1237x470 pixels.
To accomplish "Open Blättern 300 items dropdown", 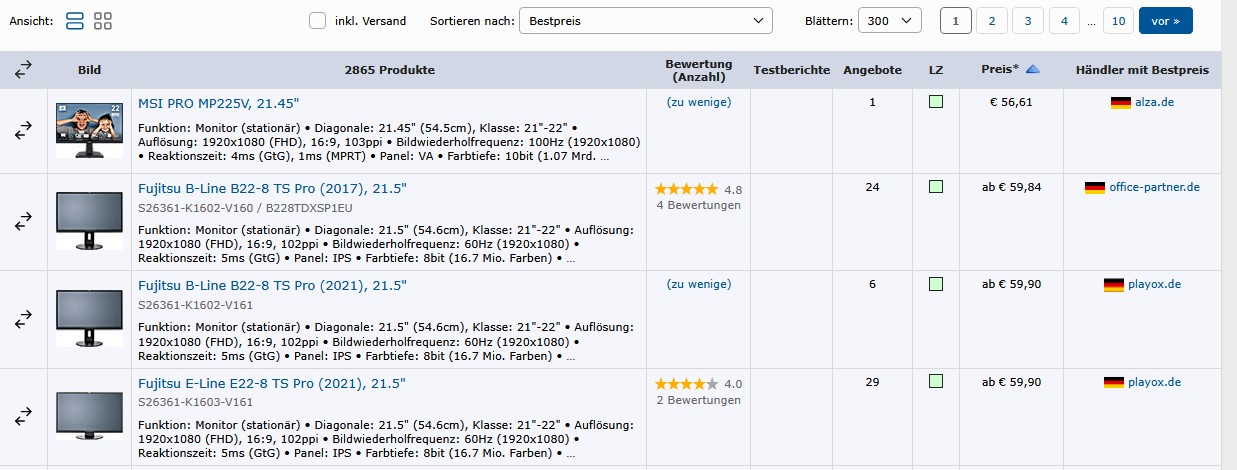I will pos(891,20).
